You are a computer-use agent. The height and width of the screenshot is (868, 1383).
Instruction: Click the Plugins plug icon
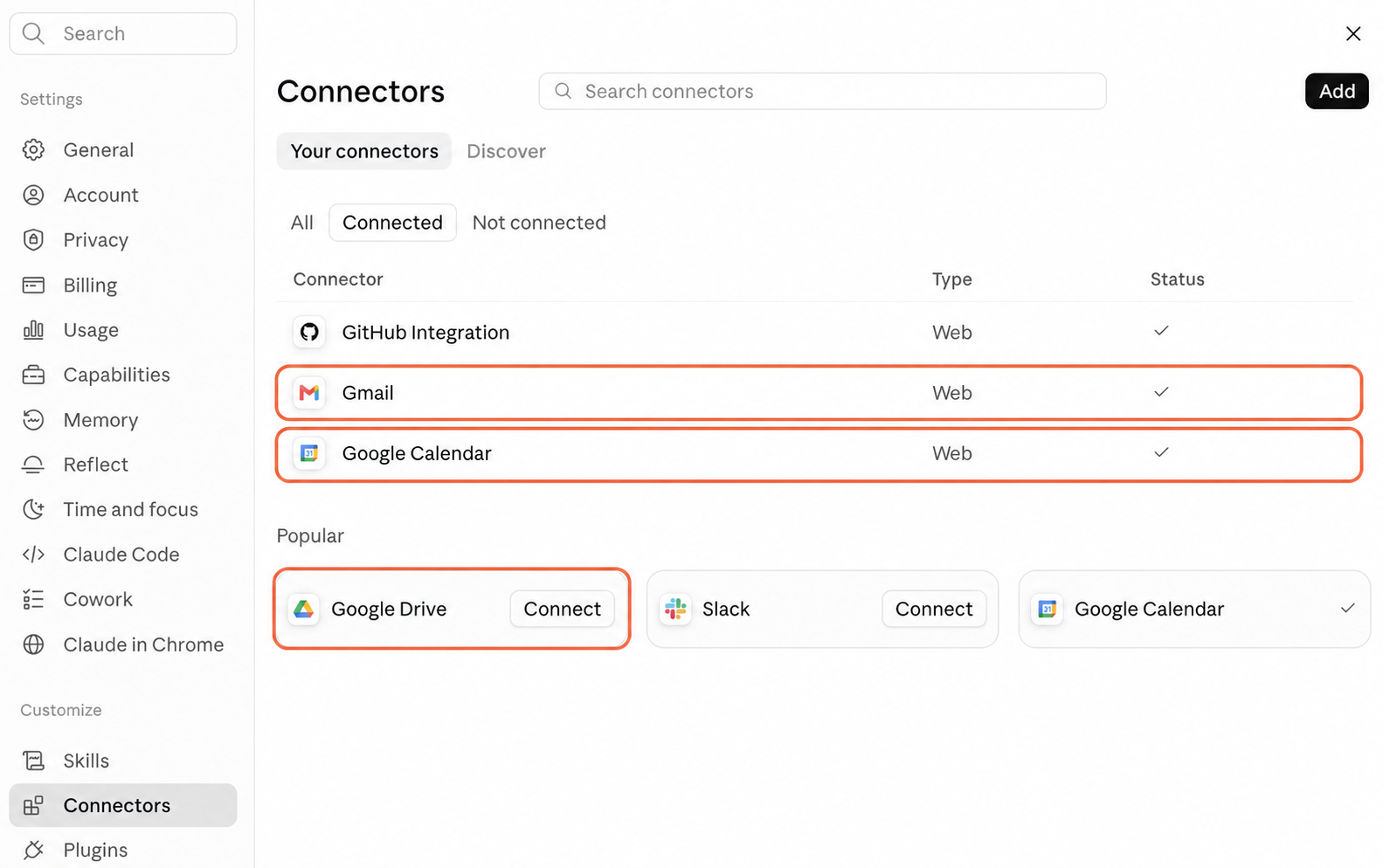coord(33,850)
